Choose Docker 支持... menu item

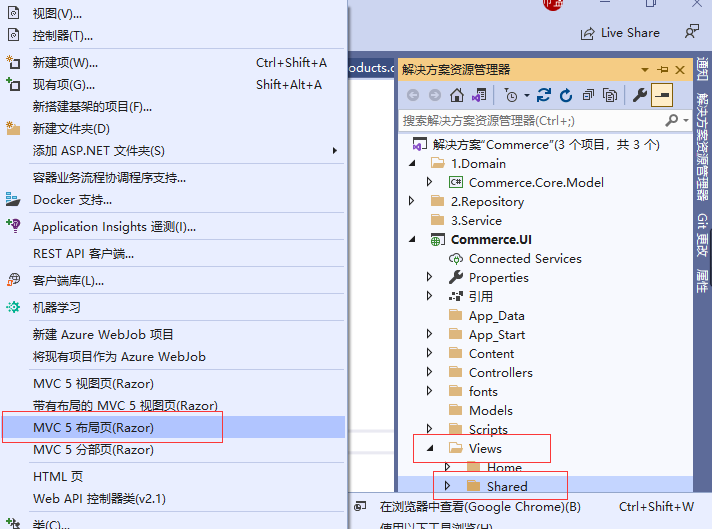173,199
